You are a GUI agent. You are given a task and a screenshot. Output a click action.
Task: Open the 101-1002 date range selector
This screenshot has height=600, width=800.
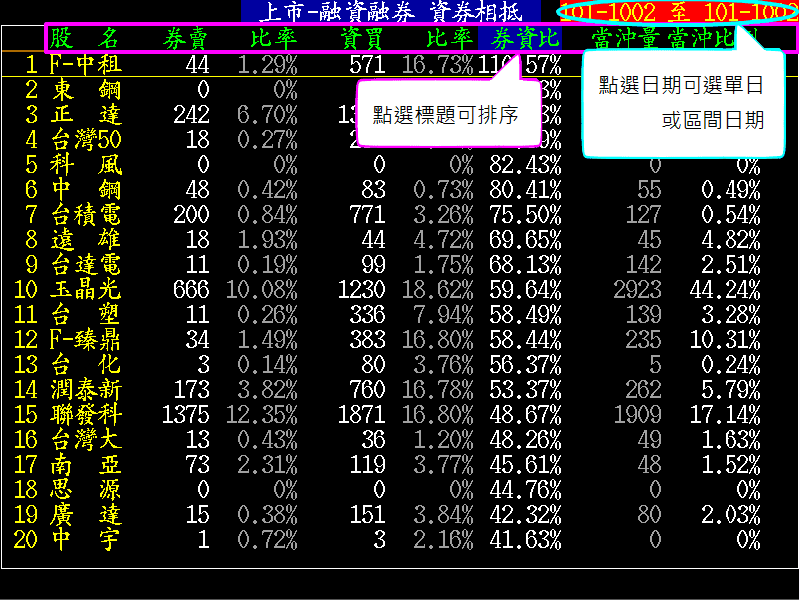click(678, 12)
